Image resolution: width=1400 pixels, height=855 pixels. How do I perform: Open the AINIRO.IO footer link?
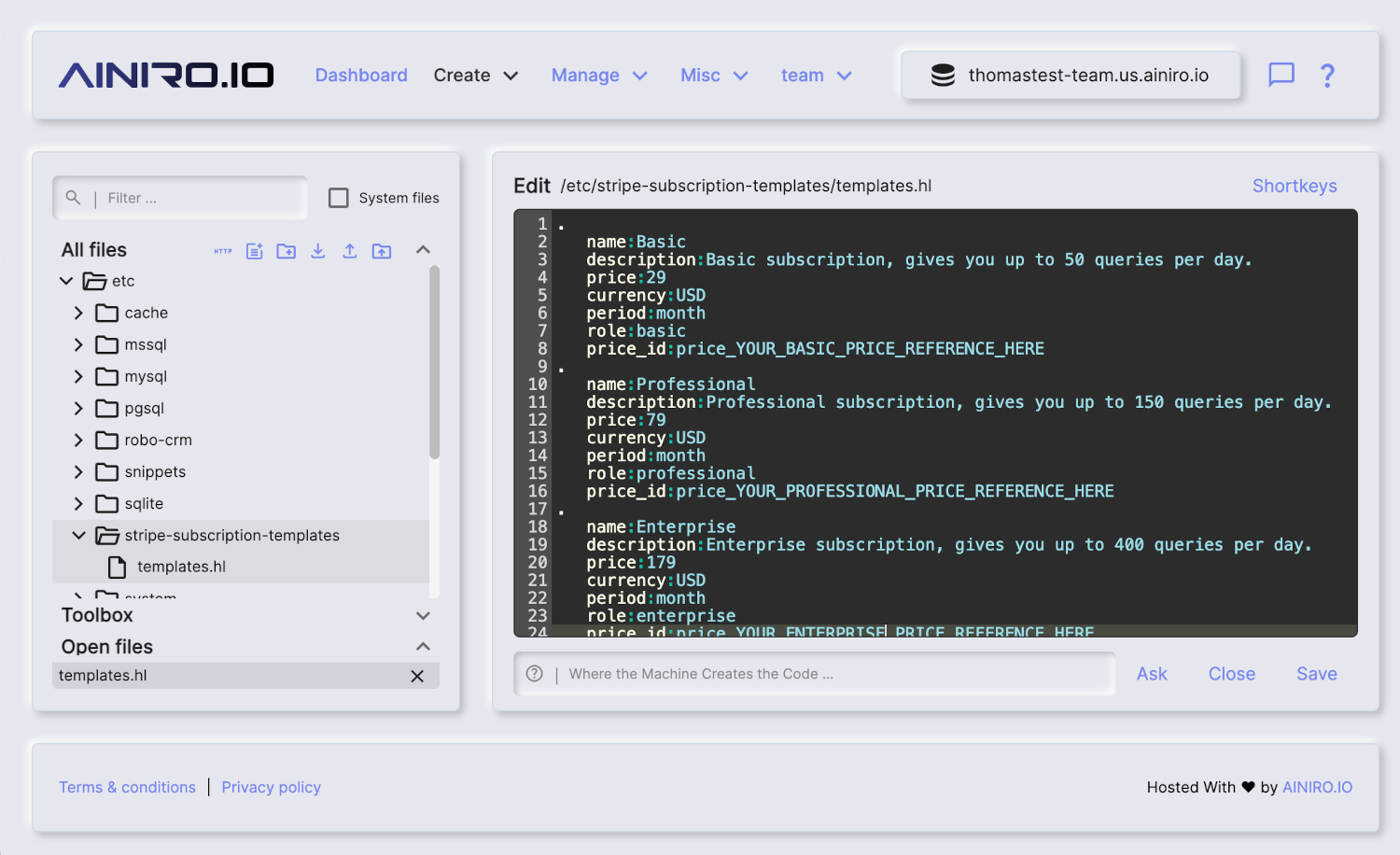1317,787
